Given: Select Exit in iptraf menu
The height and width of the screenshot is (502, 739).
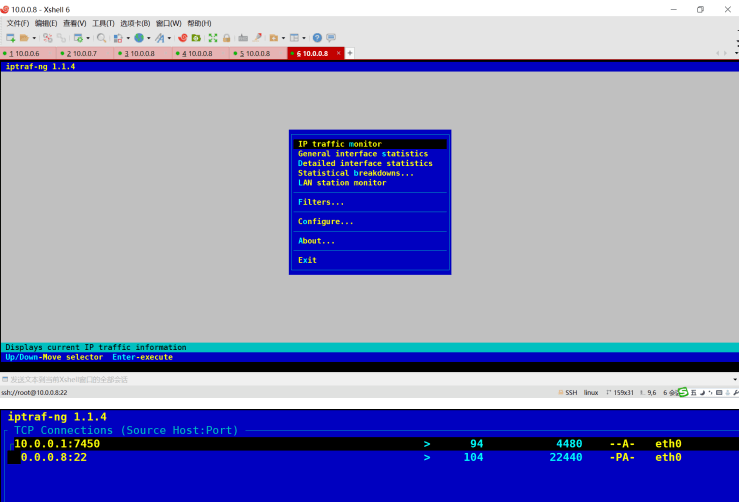Looking at the screenshot, I should tap(370, 260).
